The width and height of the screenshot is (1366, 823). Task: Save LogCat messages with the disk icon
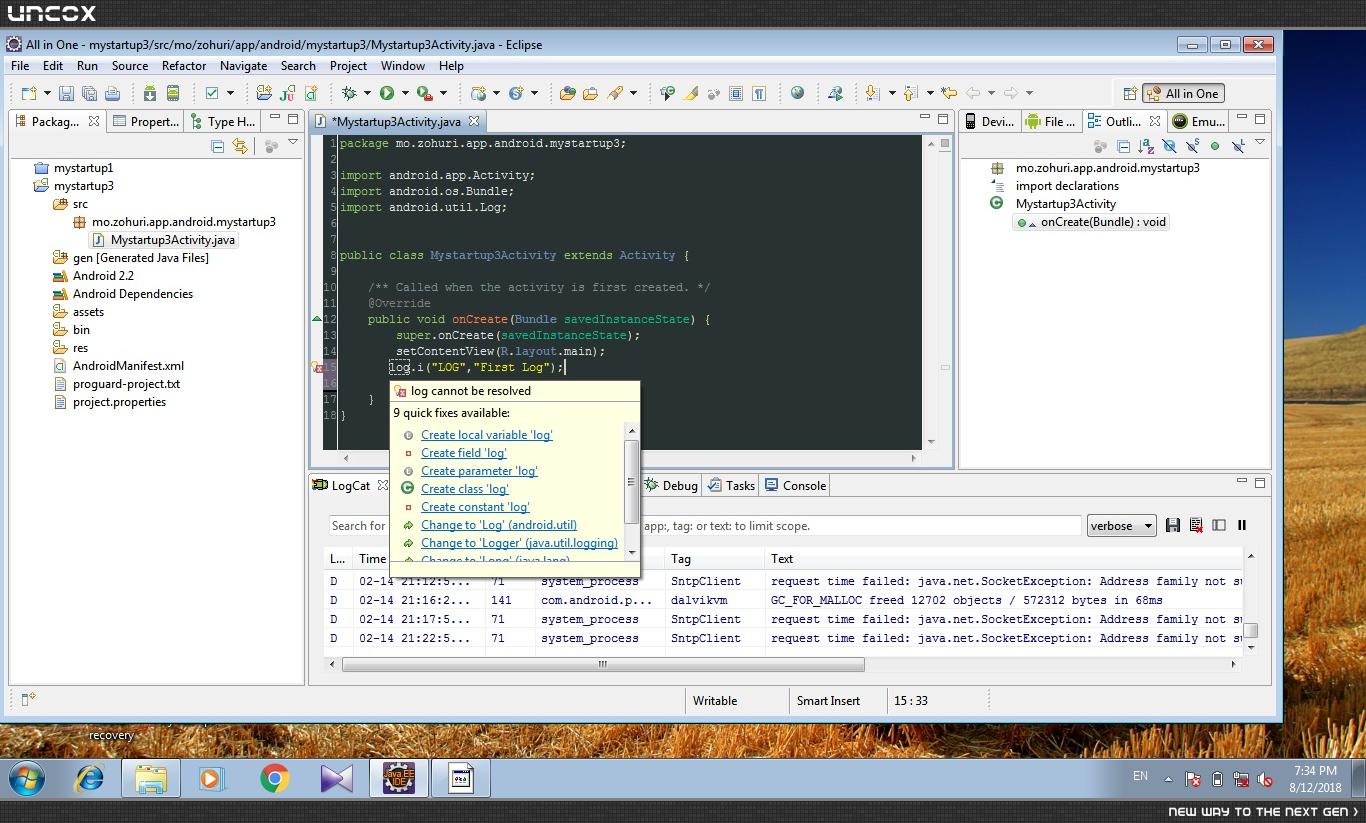coord(1173,525)
